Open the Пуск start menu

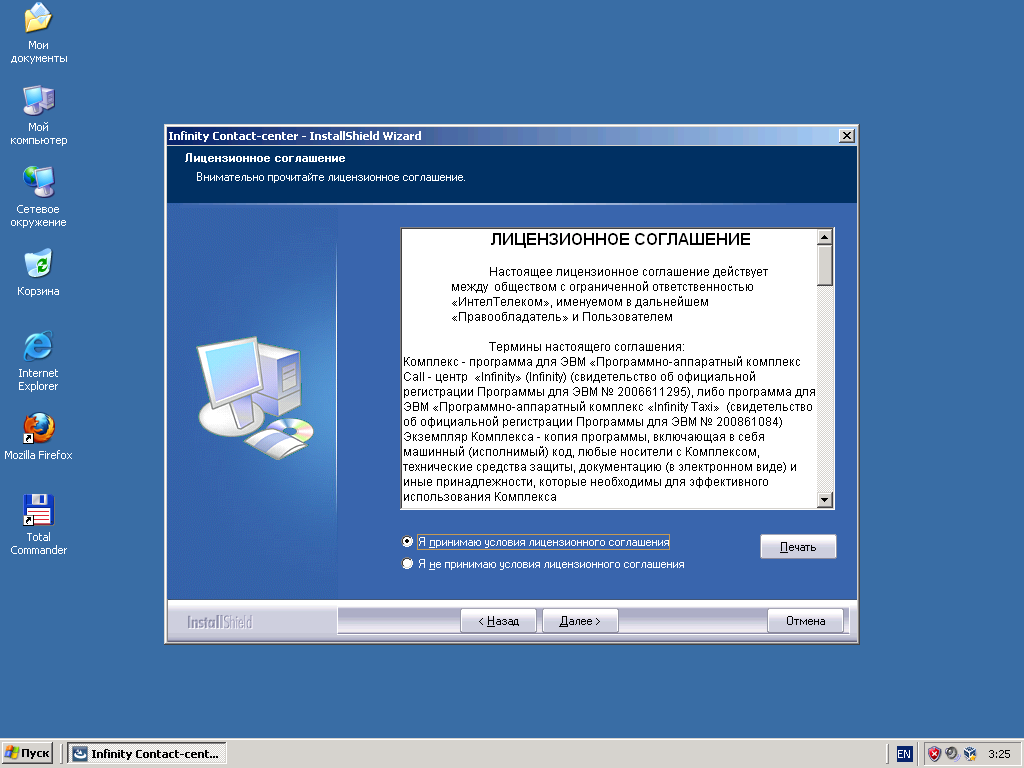pyautogui.click(x=27, y=753)
